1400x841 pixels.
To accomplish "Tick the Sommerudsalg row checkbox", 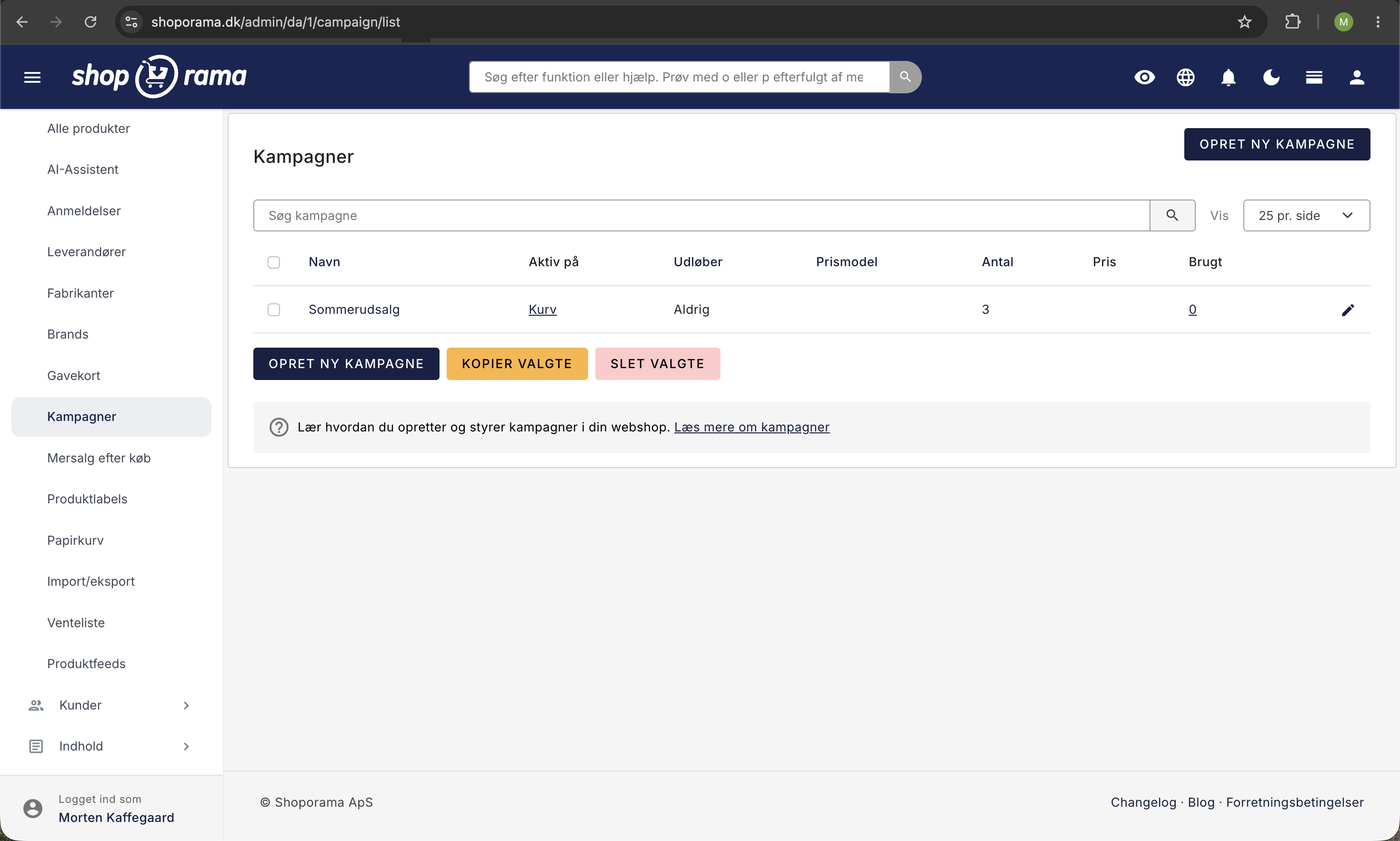I will [274, 310].
